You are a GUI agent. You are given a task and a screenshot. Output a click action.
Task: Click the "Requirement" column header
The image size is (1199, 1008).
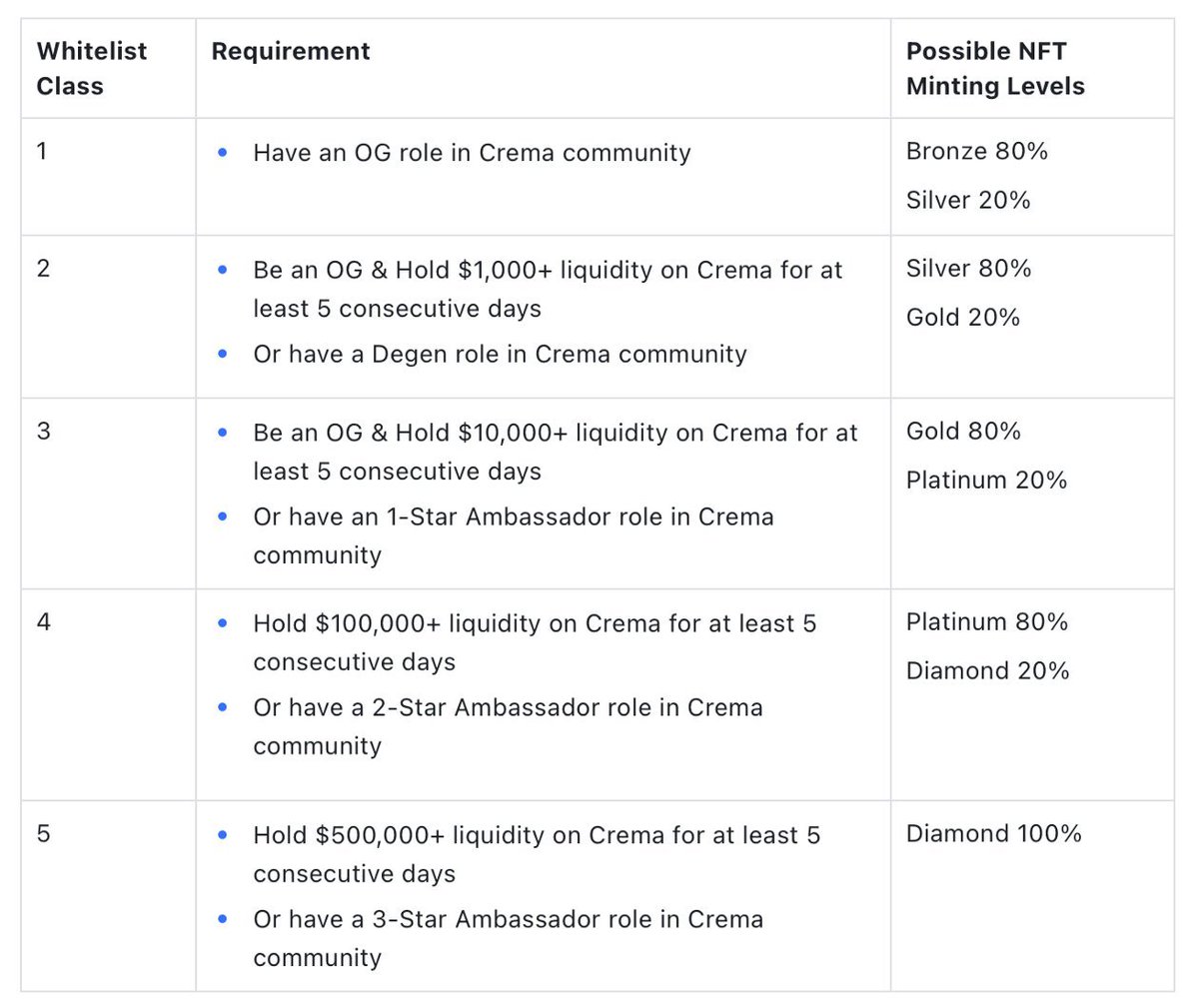coord(291,51)
